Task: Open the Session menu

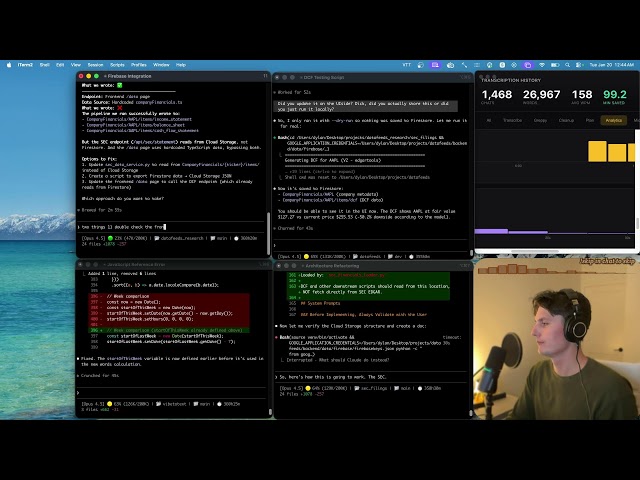Action: pyautogui.click(x=95, y=65)
